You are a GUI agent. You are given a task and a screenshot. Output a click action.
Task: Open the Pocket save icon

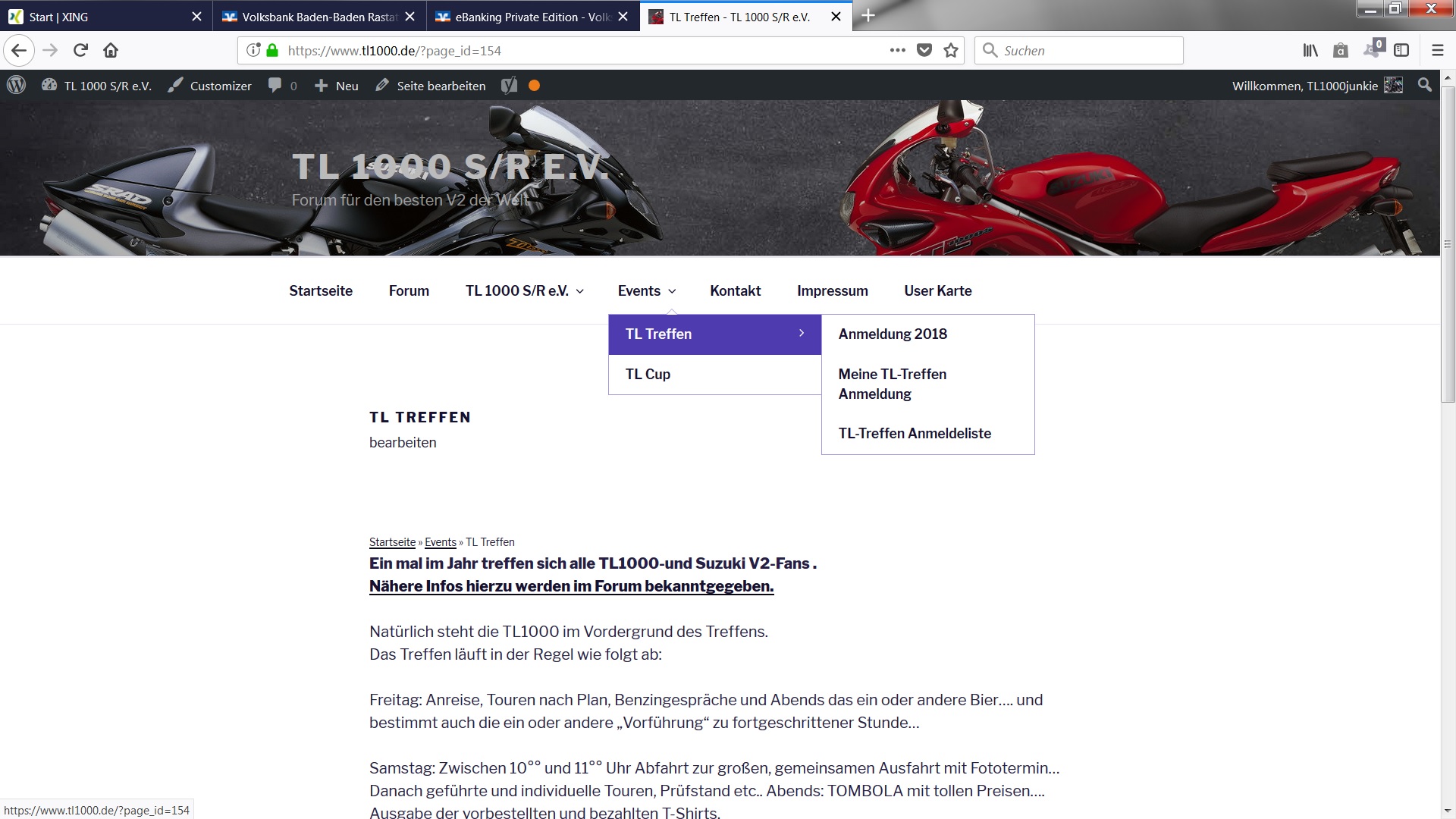[x=924, y=51]
